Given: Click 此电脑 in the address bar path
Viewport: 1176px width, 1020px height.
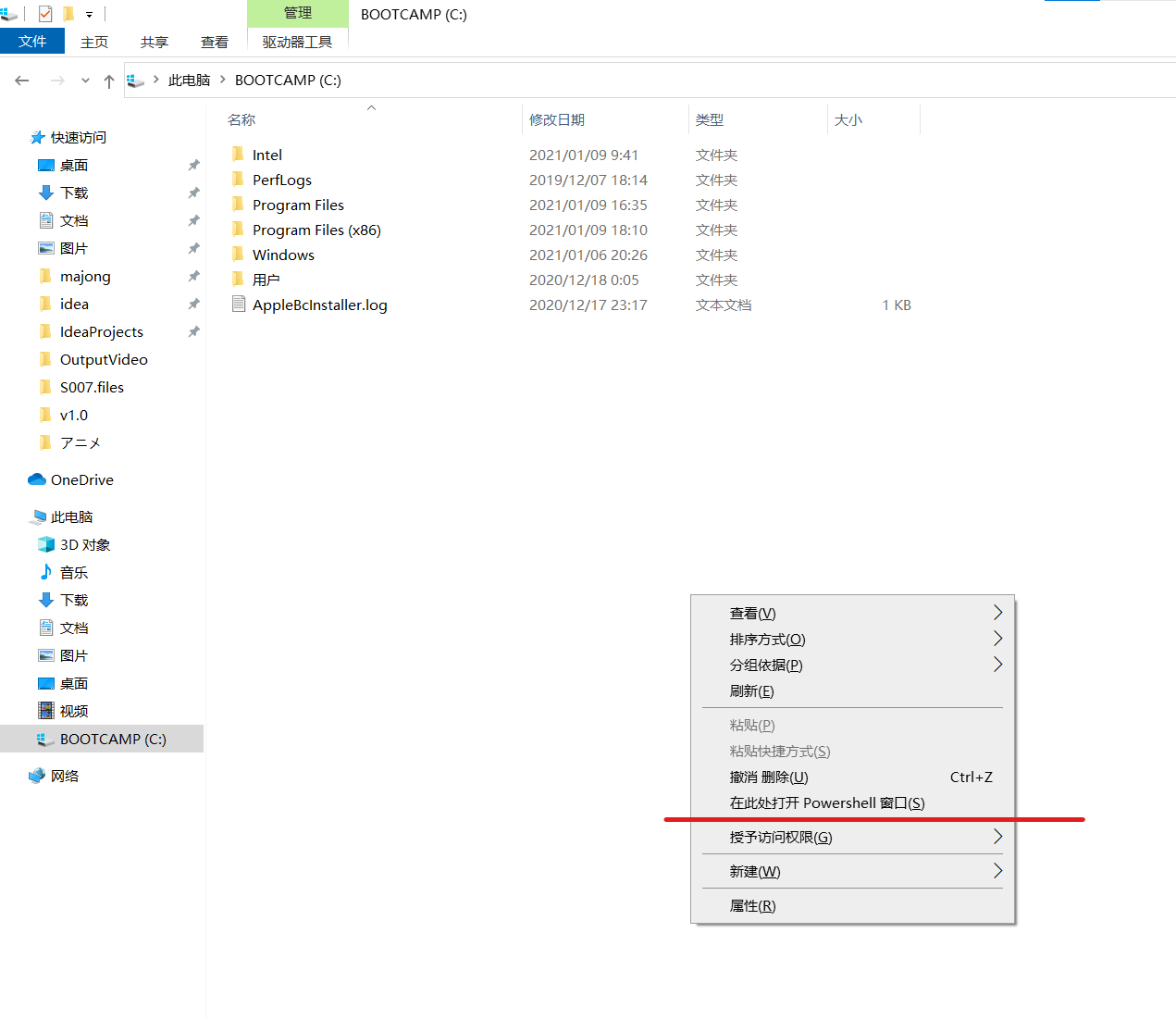Looking at the screenshot, I should coord(189,81).
